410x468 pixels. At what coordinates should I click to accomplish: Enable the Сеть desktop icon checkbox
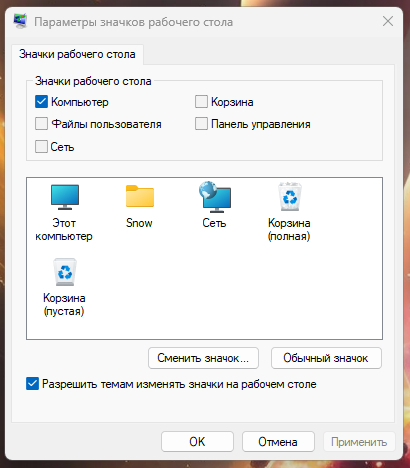[41, 146]
